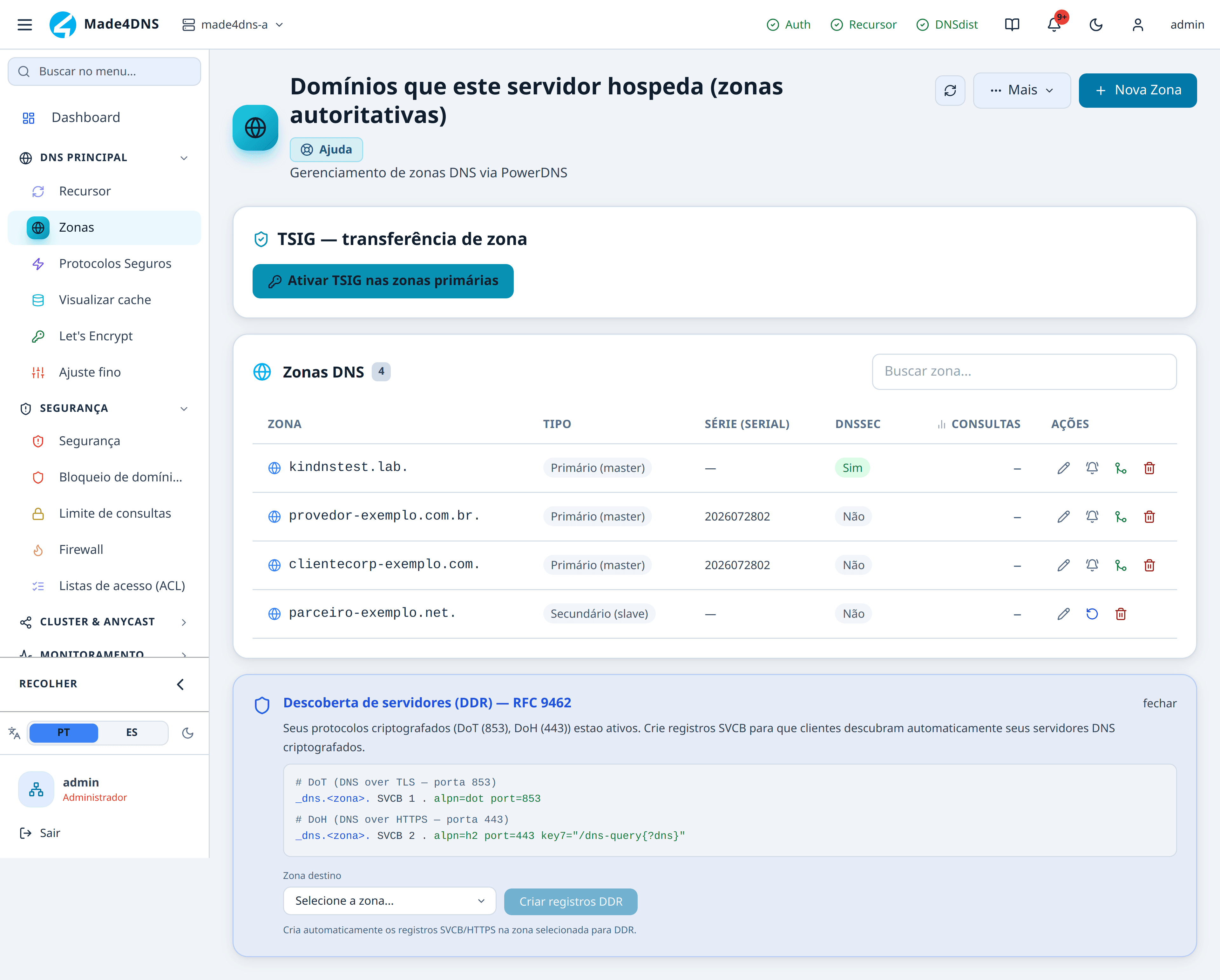
Task: Switch language to PT
Action: [x=63, y=733]
